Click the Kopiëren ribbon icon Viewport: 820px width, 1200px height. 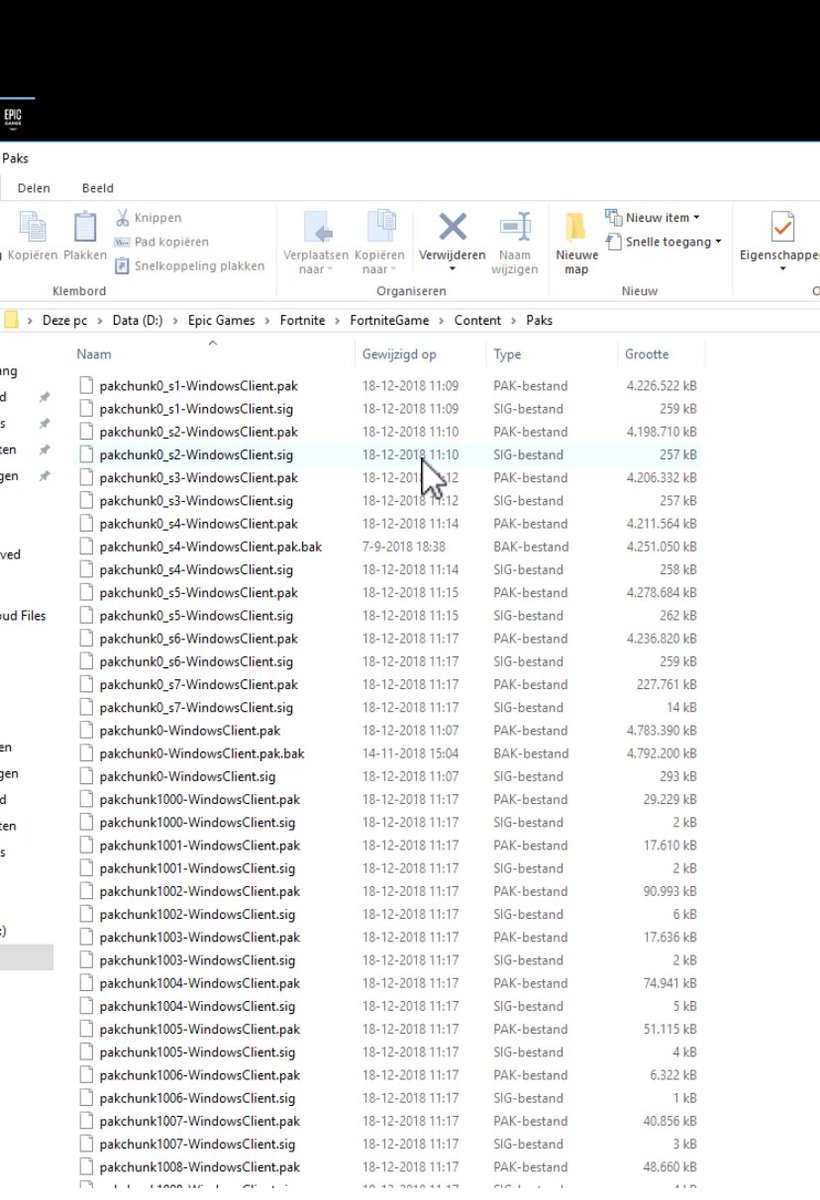pyautogui.click(x=33, y=227)
